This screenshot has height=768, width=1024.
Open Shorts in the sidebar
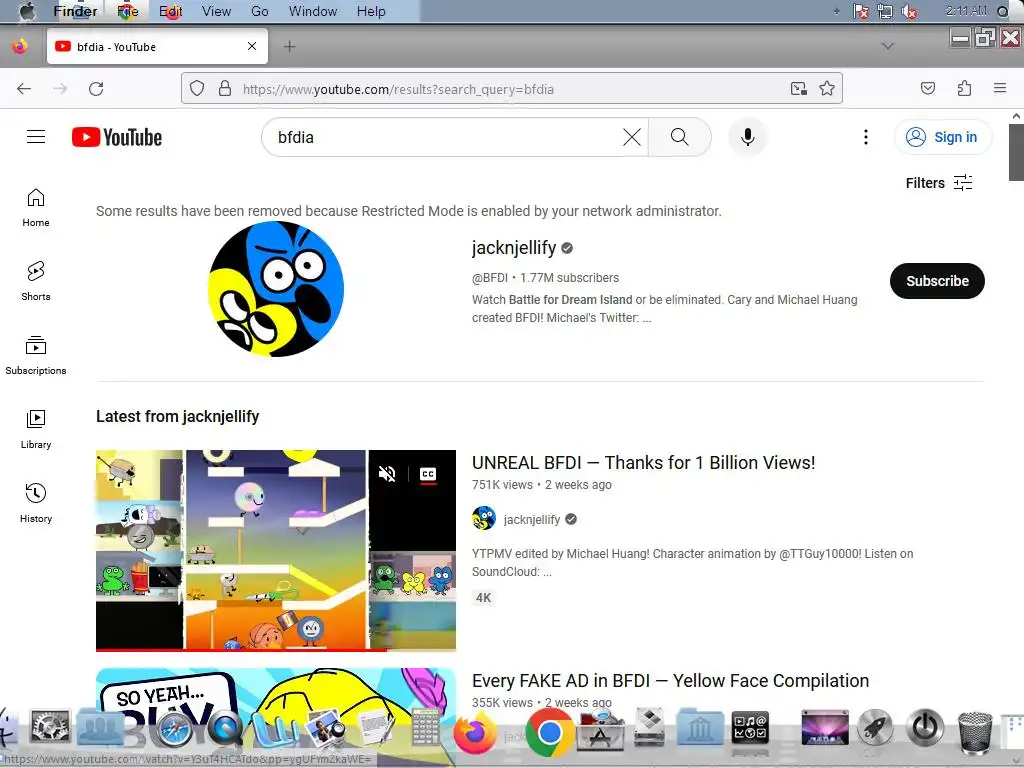[x=36, y=281]
